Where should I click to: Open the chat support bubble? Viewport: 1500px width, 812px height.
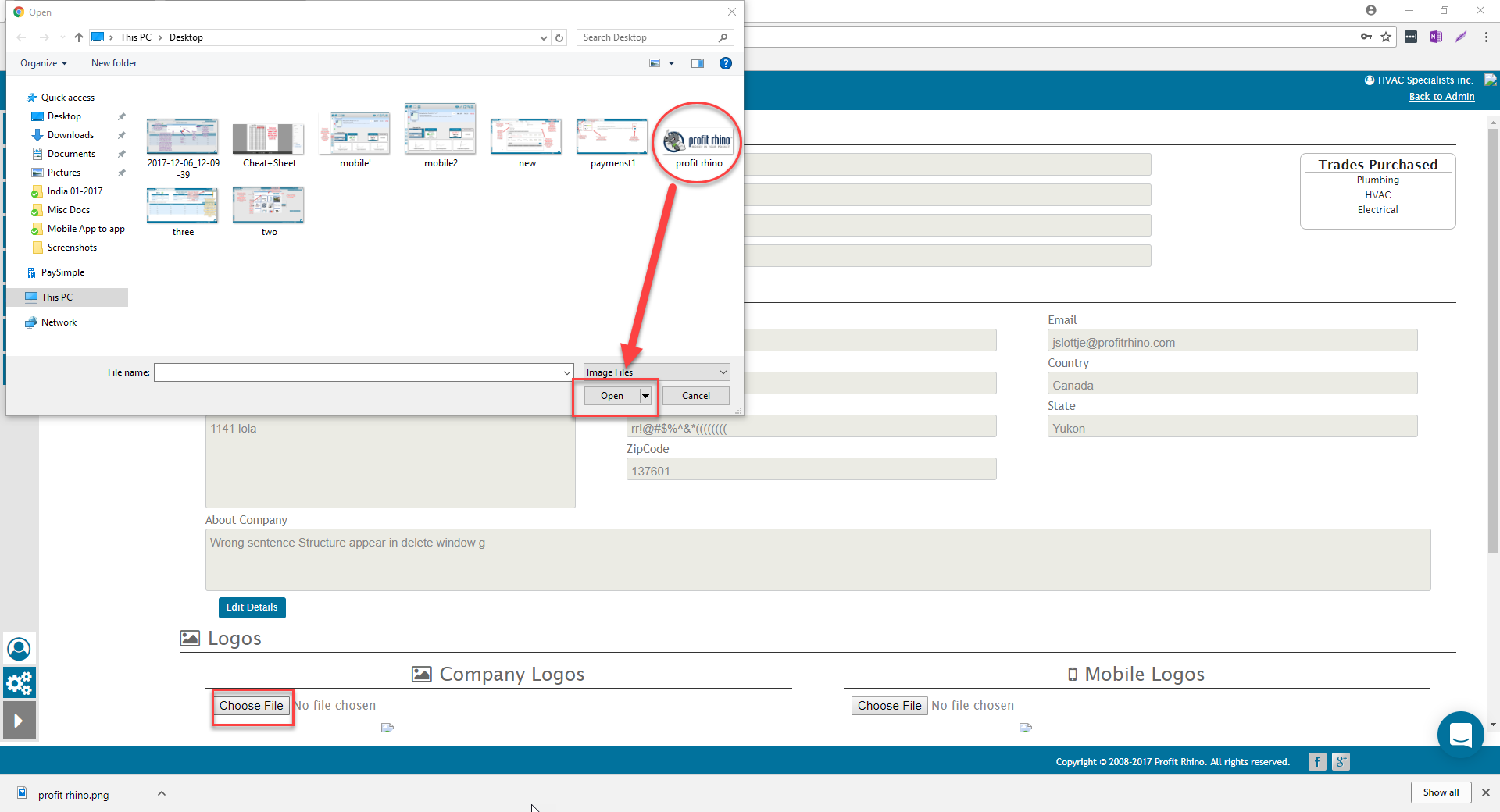pyautogui.click(x=1459, y=734)
